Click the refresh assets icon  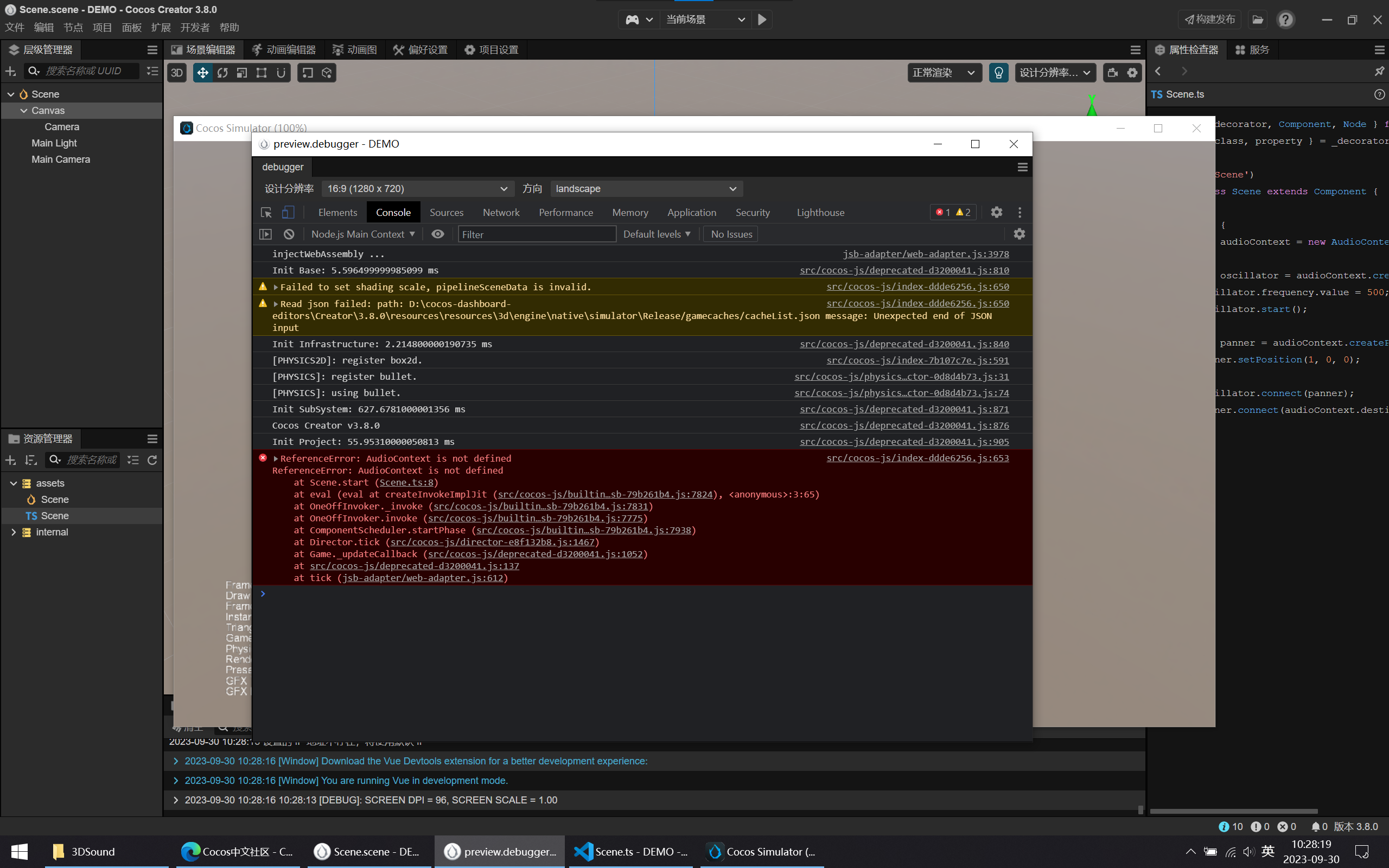(x=152, y=460)
